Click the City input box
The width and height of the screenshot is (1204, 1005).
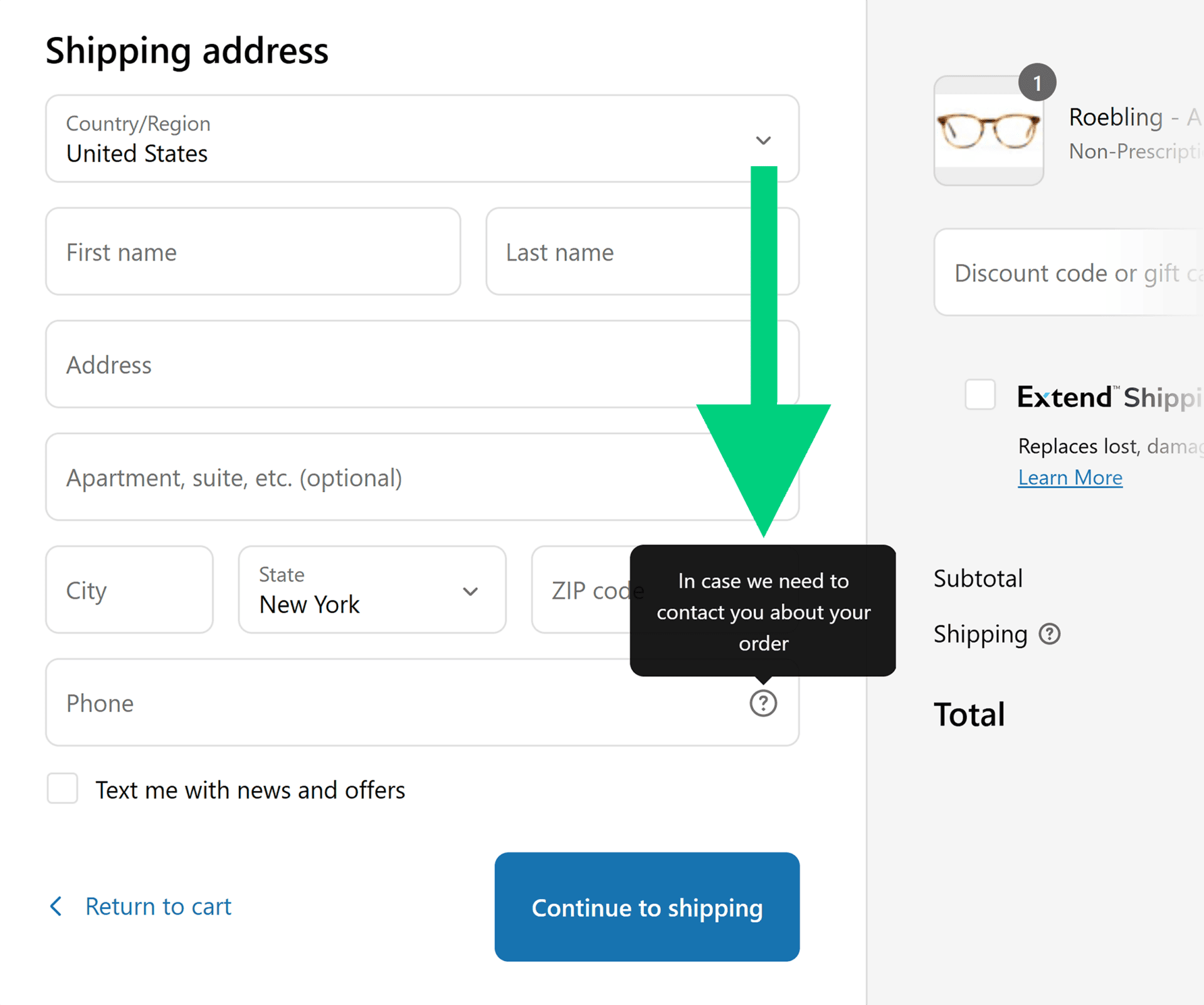click(x=129, y=590)
